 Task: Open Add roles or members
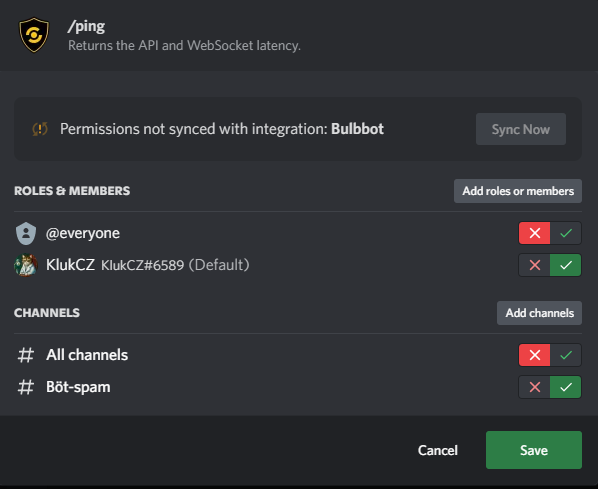(x=518, y=191)
